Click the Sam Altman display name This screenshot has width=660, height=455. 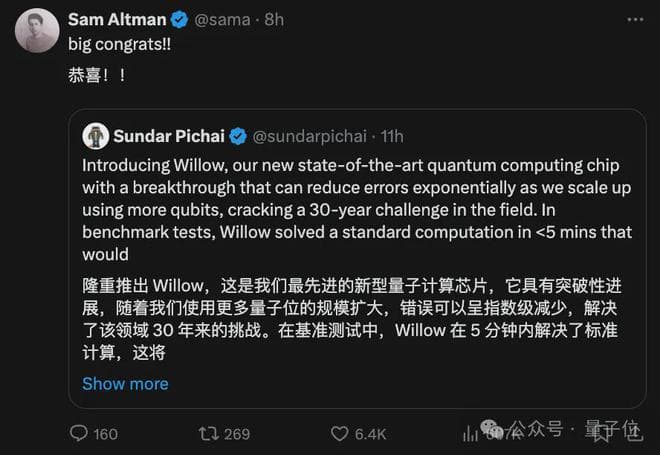click(x=116, y=19)
